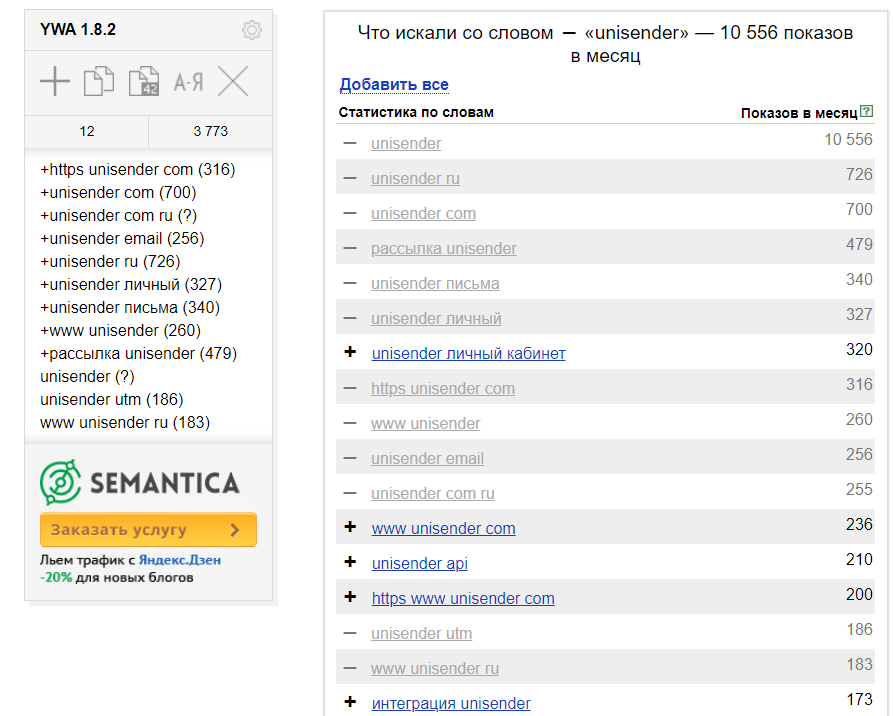
Task: Click the plus add-phrase icon in YWA toolbar
Action: tap(55, 81)
